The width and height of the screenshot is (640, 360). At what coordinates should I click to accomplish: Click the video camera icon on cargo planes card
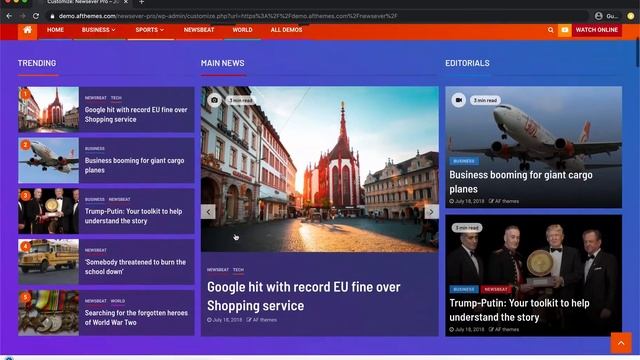tap(458, 100)
